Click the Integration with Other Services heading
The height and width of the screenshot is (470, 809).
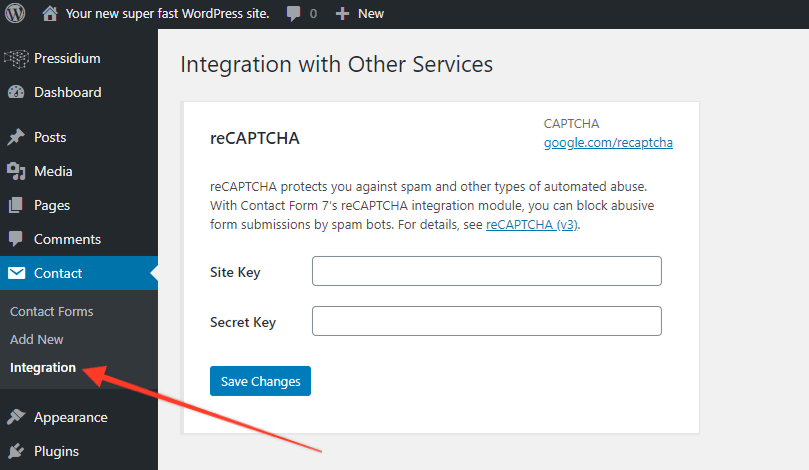coord(336,64)
